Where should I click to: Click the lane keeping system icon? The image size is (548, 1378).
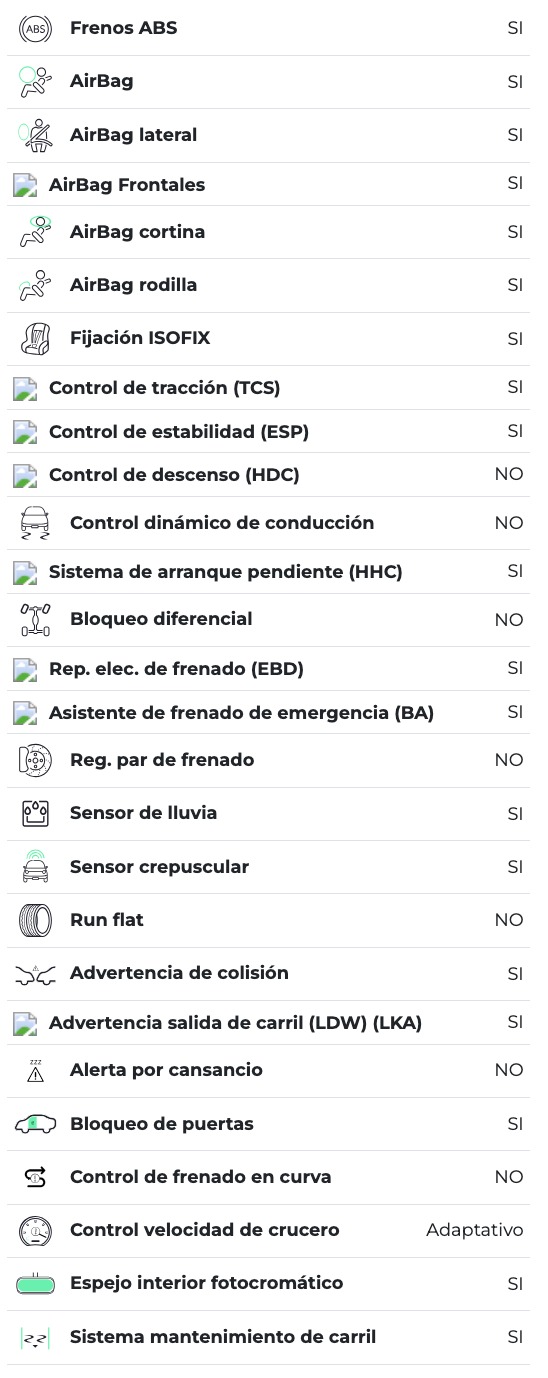35,1338
